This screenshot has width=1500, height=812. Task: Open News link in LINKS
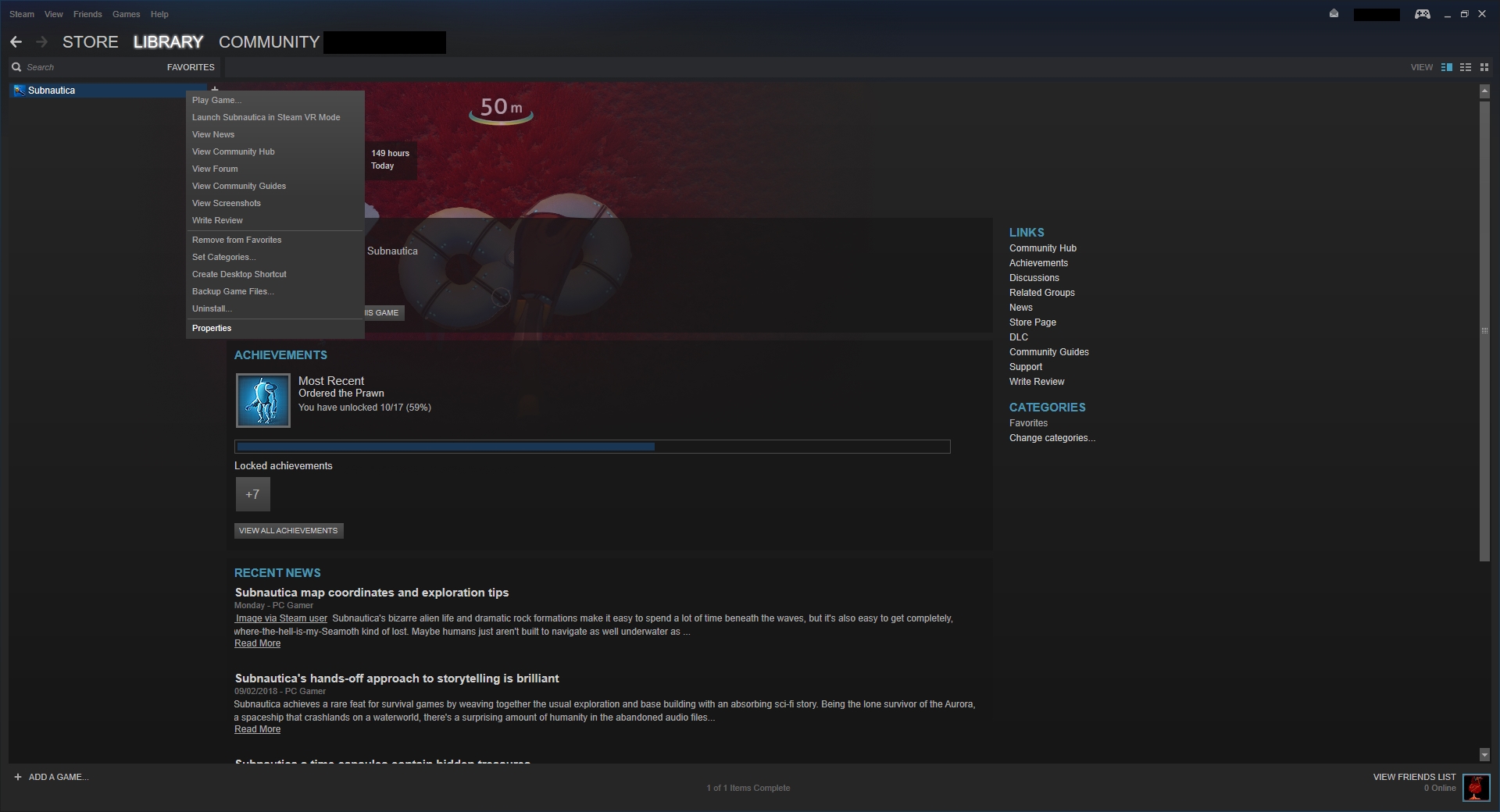[1020, 308]
